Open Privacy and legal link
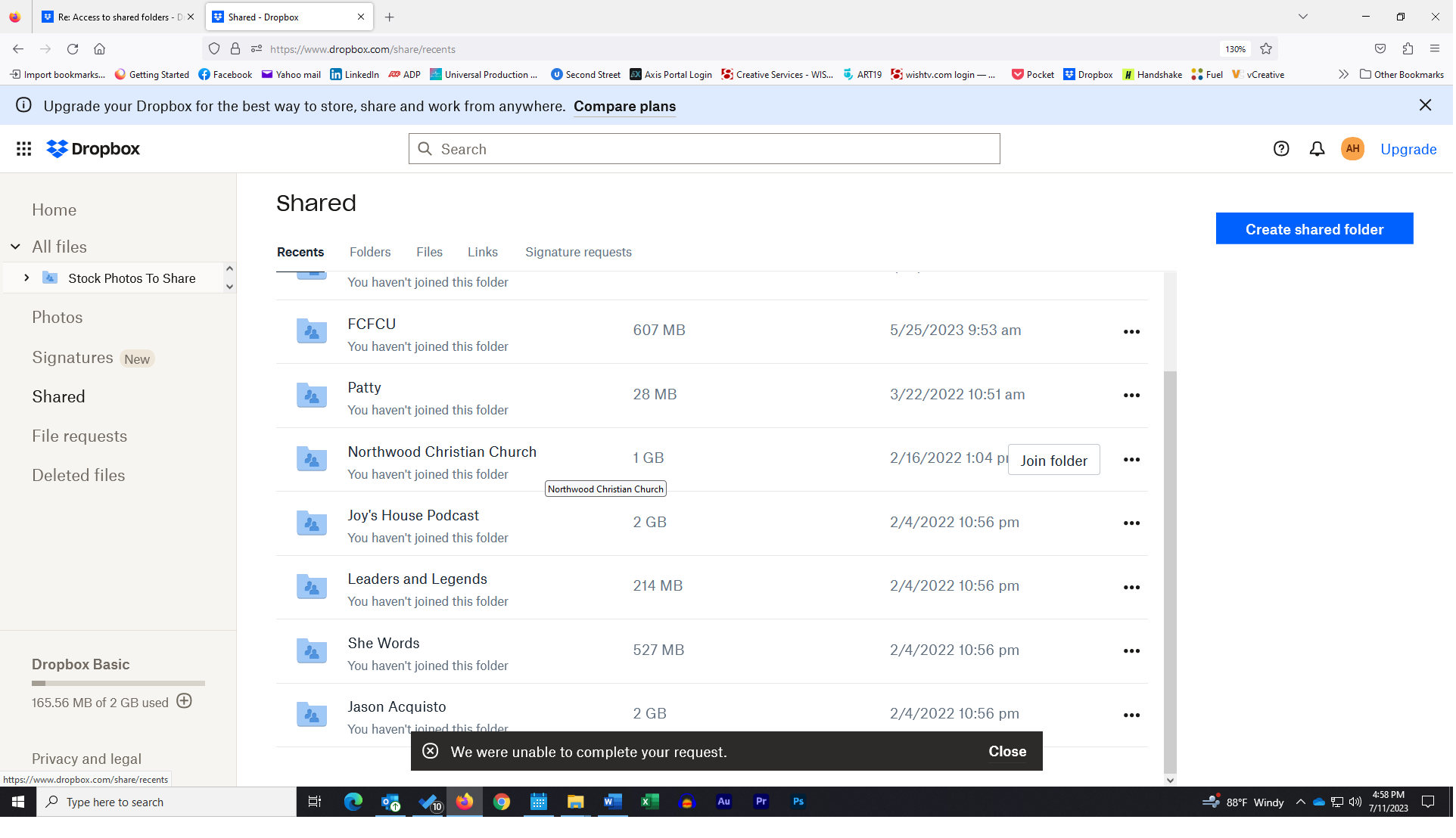 [87, 759]
